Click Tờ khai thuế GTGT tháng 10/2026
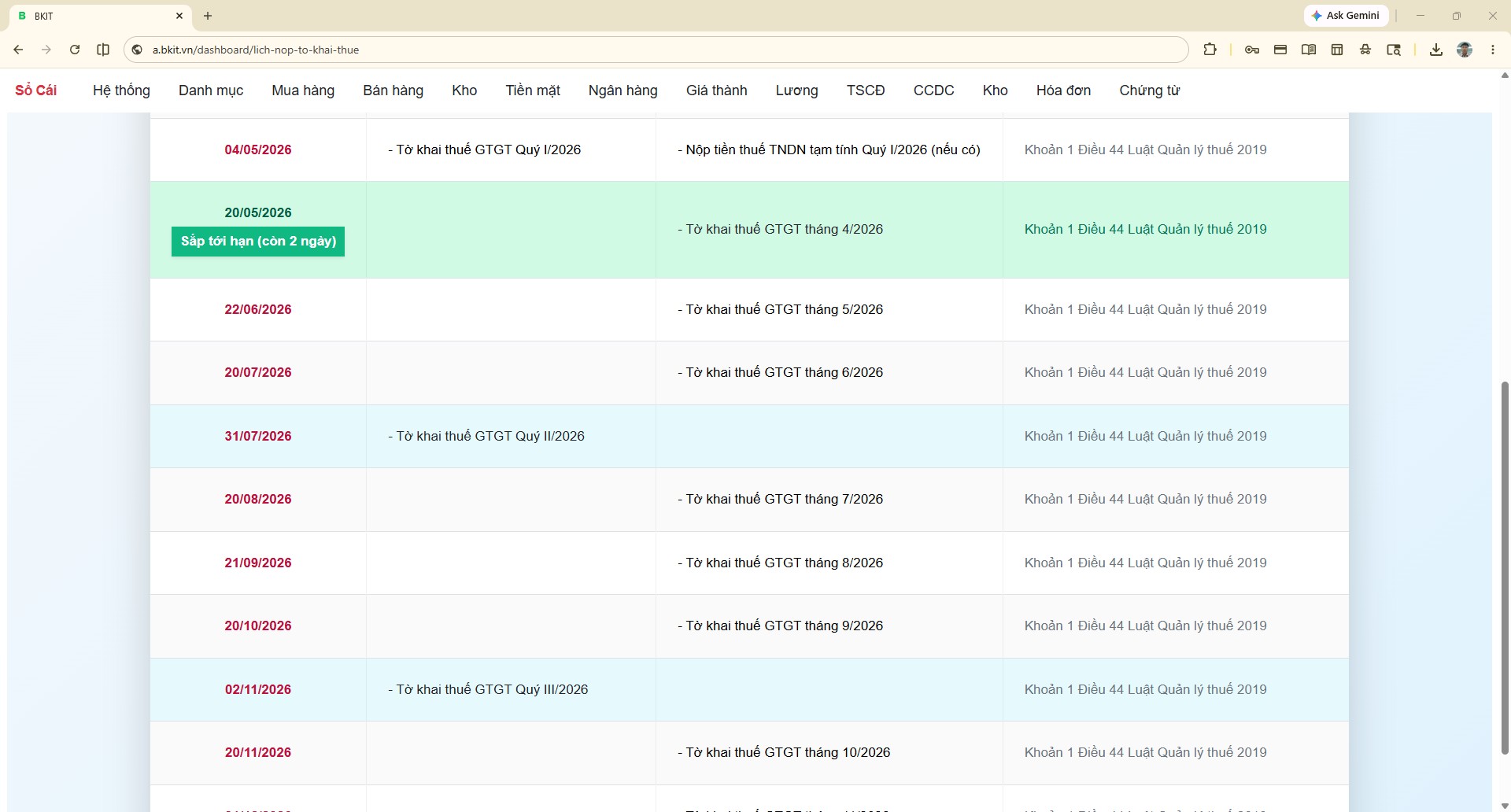The image size is (1511, 812). 784,752
